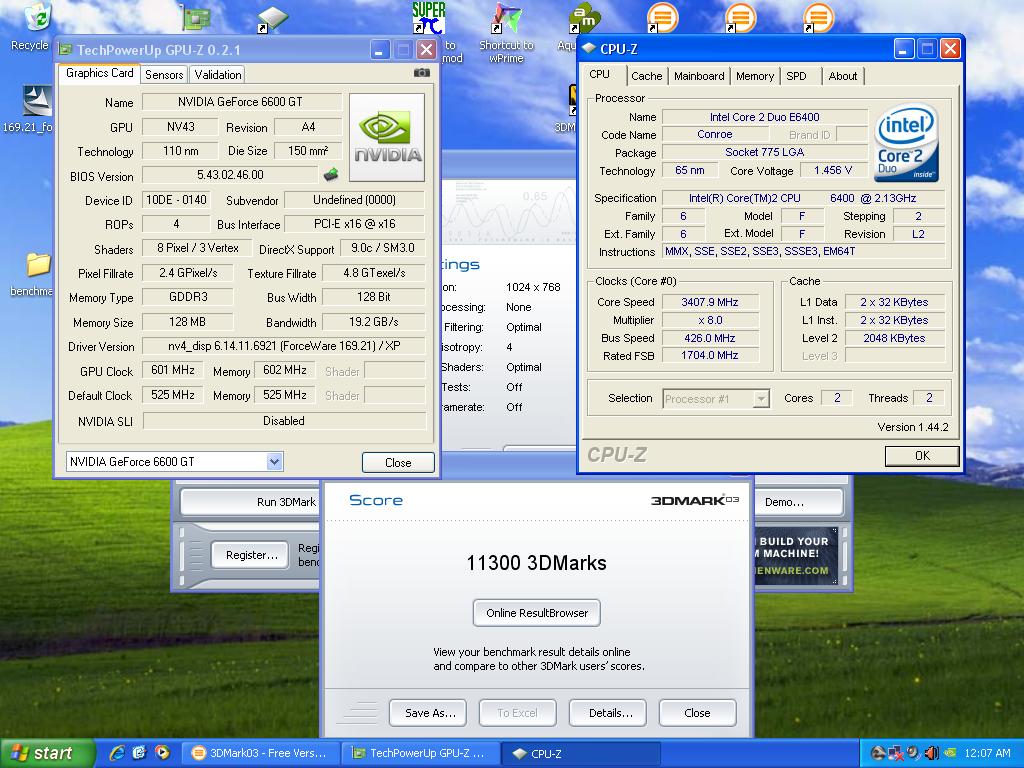
Task: Click the Demo button in 3DMark03
Action: (x=798, y=502)
